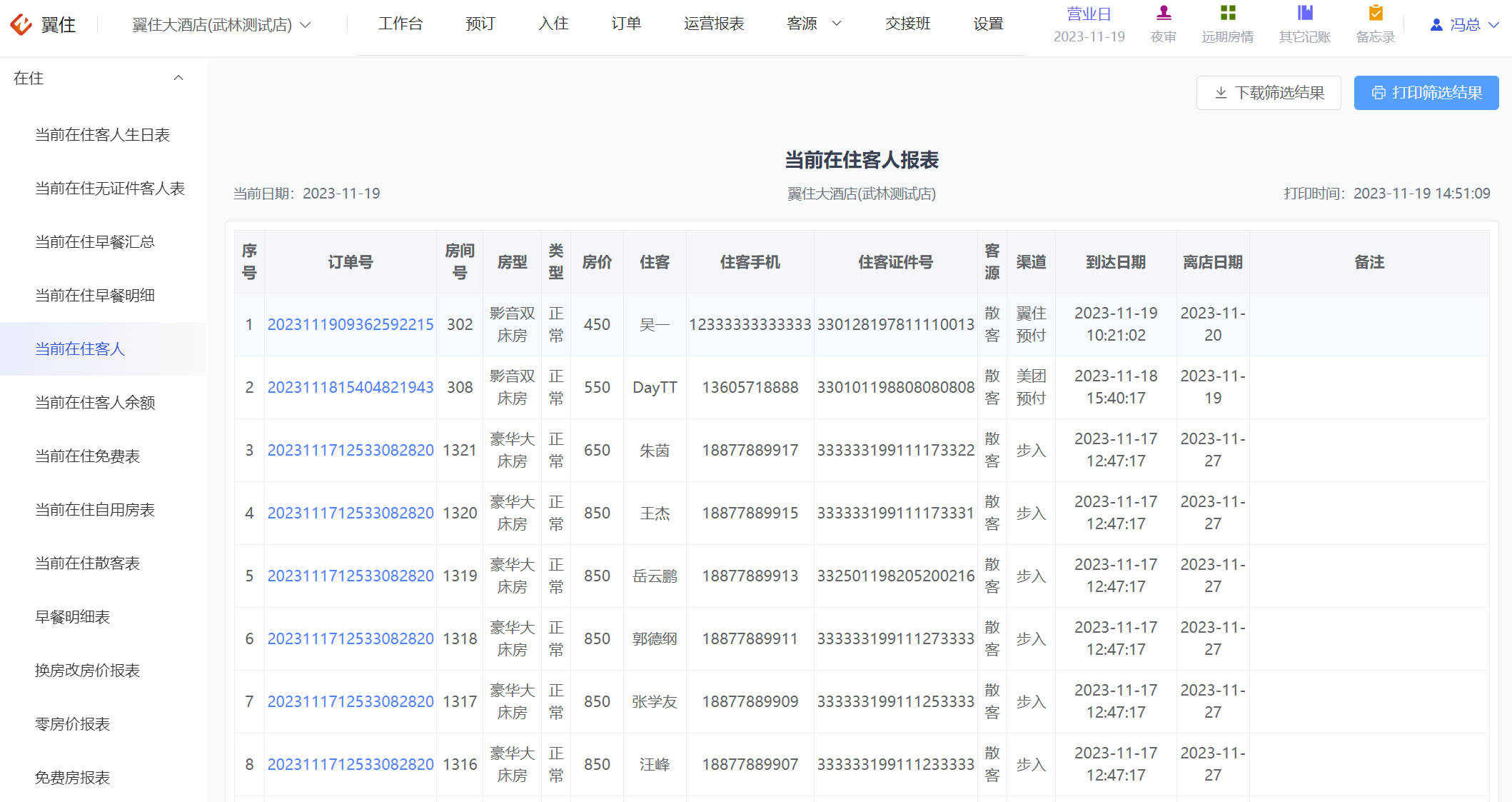The height and width of the screenshot is (802, 1512).
Task: Click the 营业日 2023-11-19 indicator
Action: [1089, 25]
